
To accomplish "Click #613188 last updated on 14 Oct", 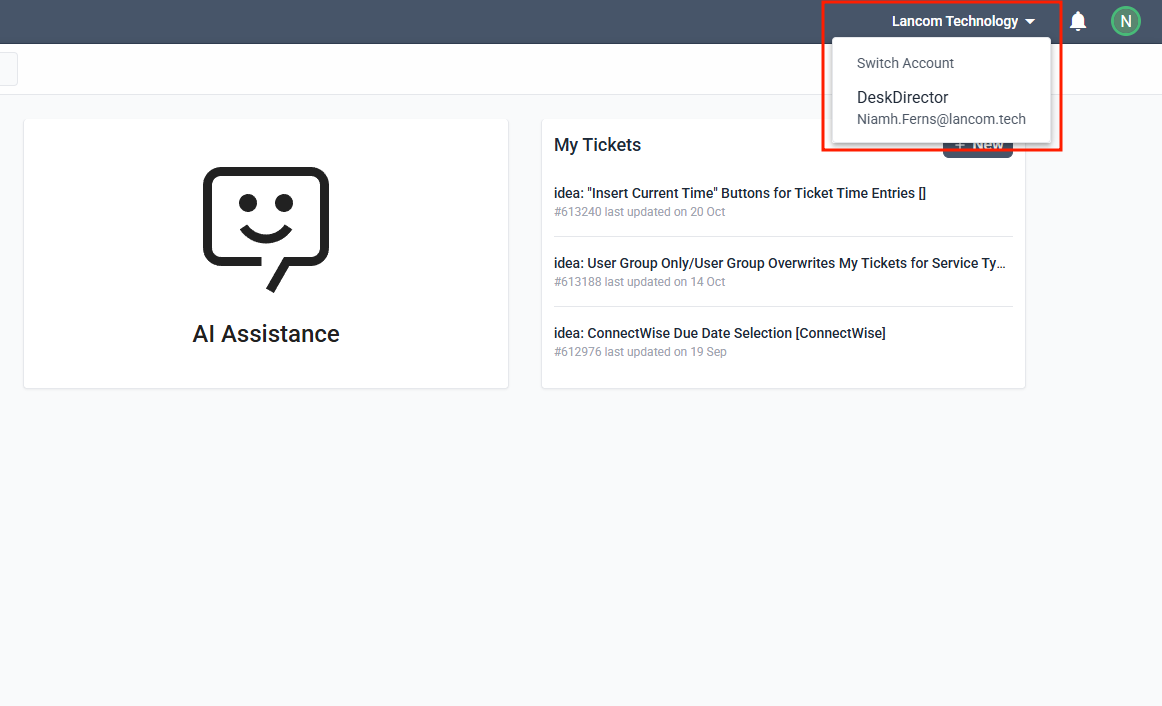I will point(640,282).
